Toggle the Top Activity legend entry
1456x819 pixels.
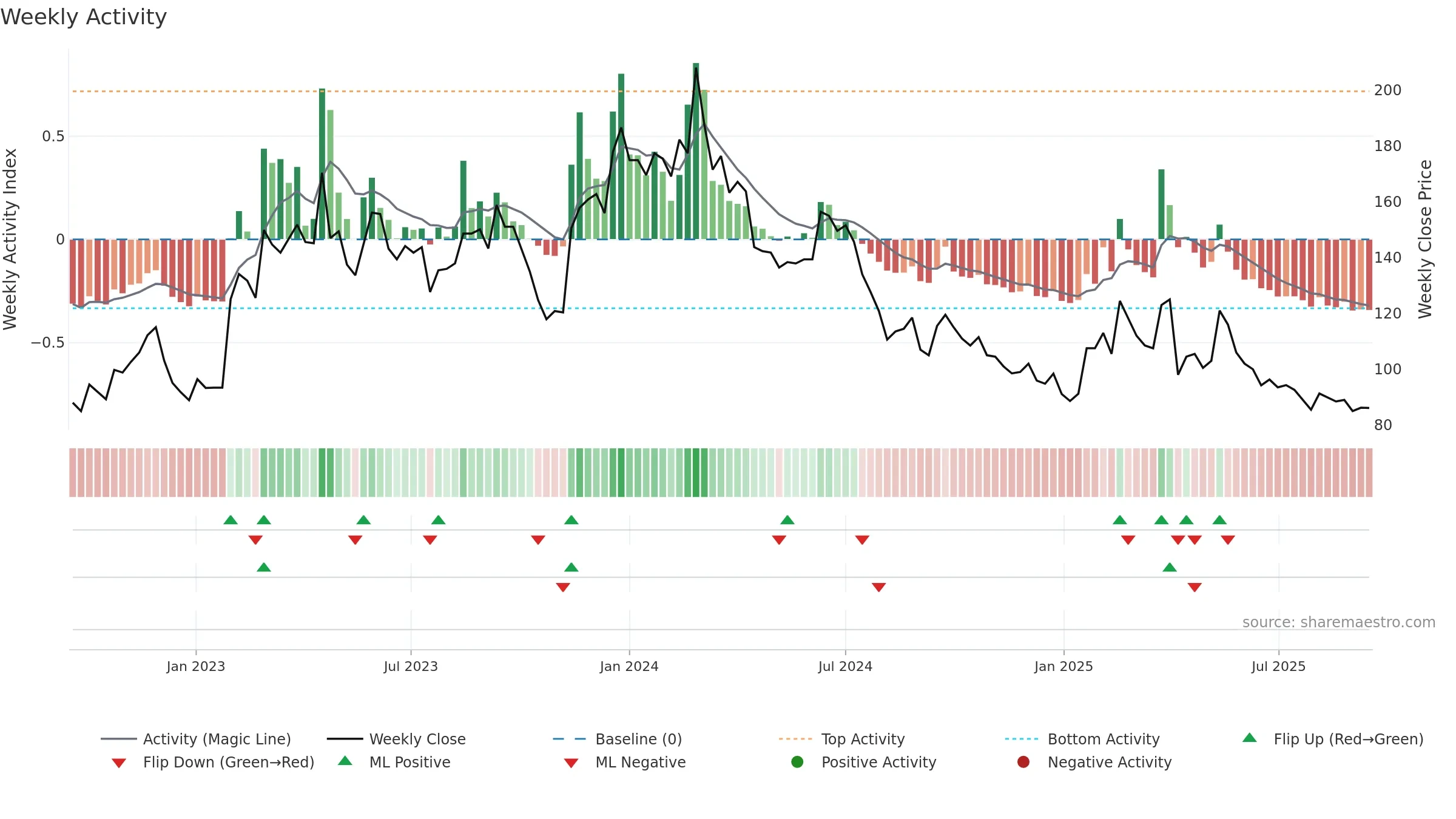[841, 739]
